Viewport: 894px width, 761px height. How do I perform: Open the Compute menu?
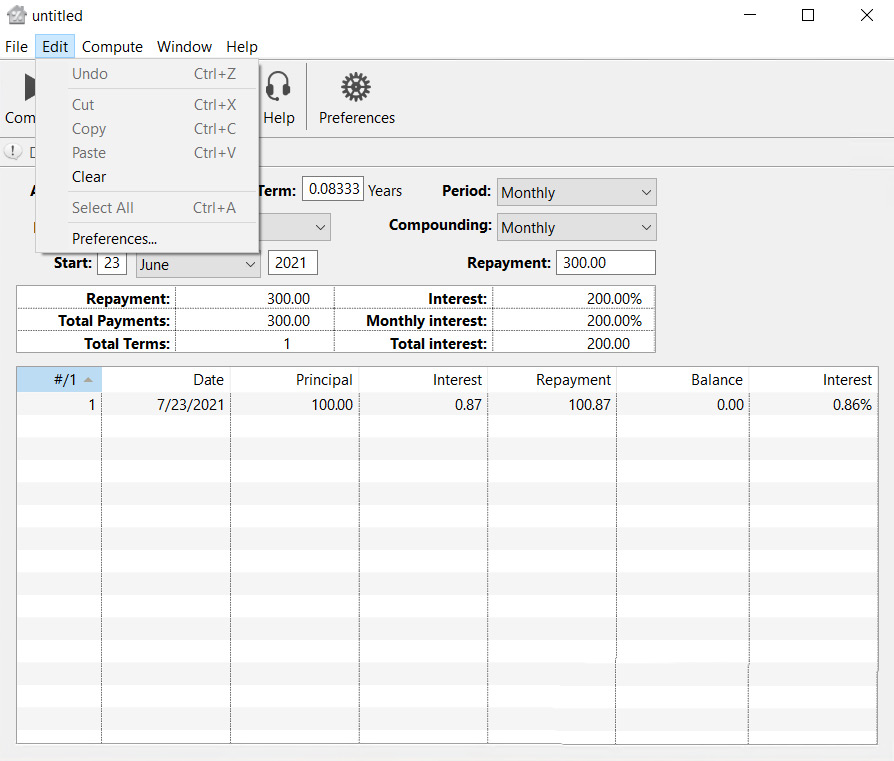click(x=112, y=47)
